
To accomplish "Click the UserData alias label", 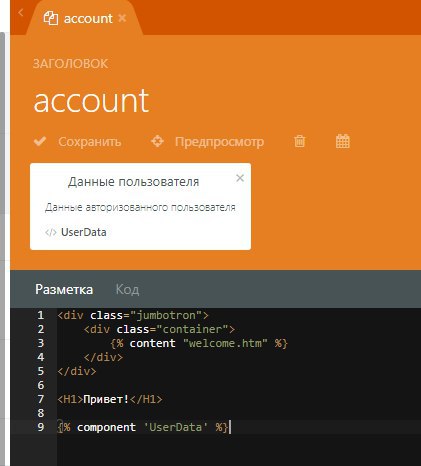I will pyautogui.click(x=84, y=232).
